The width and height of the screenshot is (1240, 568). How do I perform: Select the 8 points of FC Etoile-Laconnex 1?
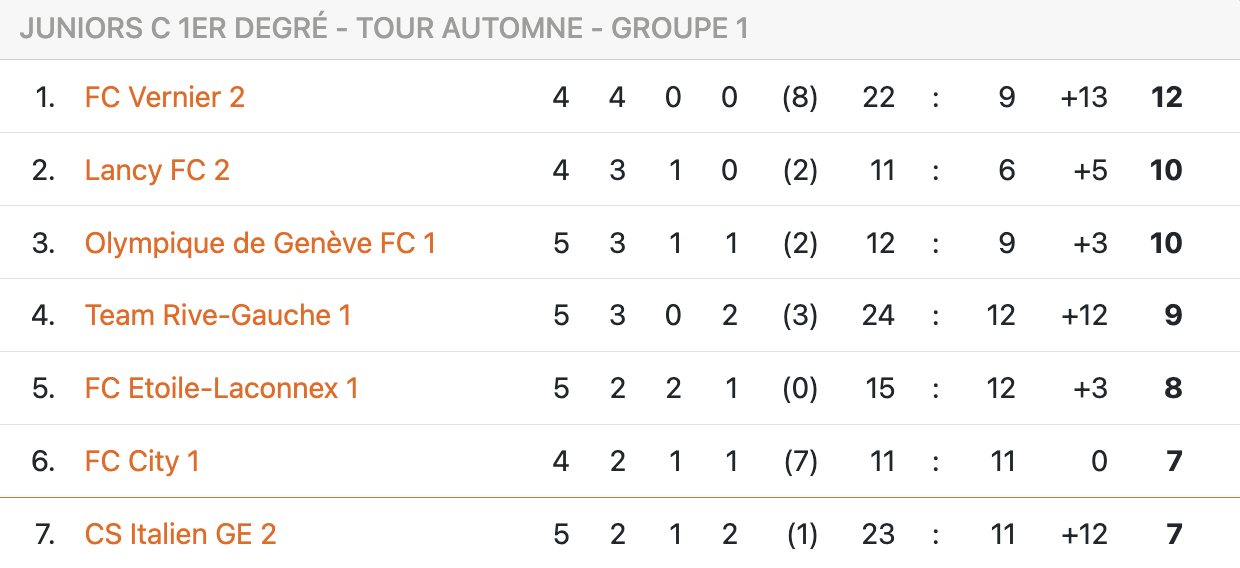(1174, 388)
